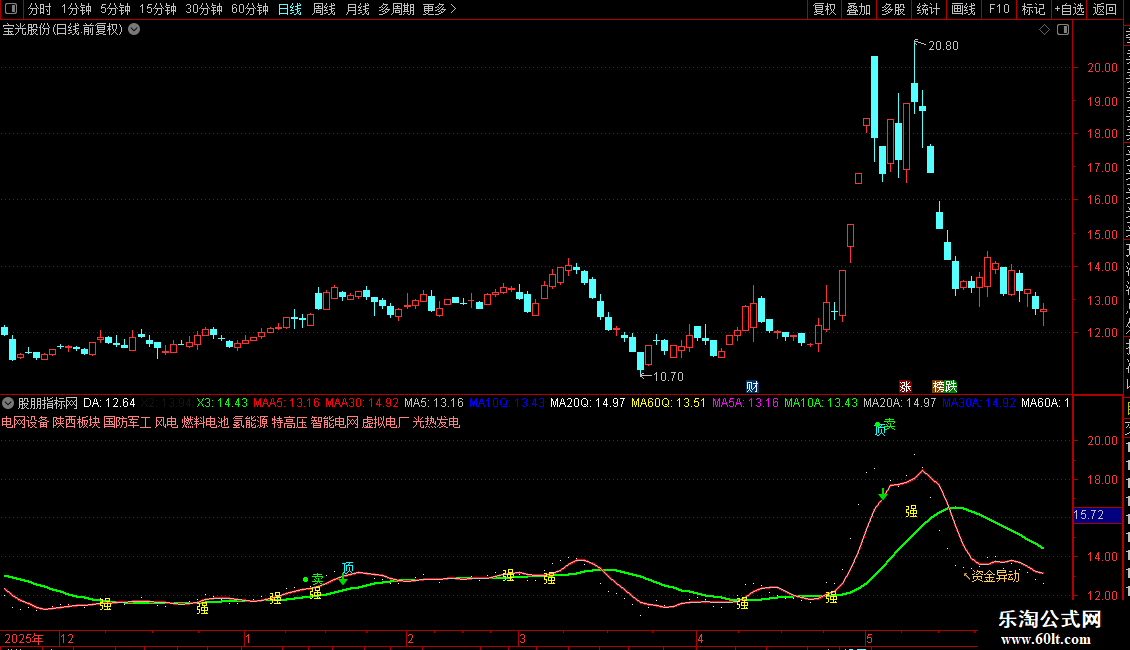Click the diamond icon above main chart
The image size is (1130, 650).
[1044, 30]
